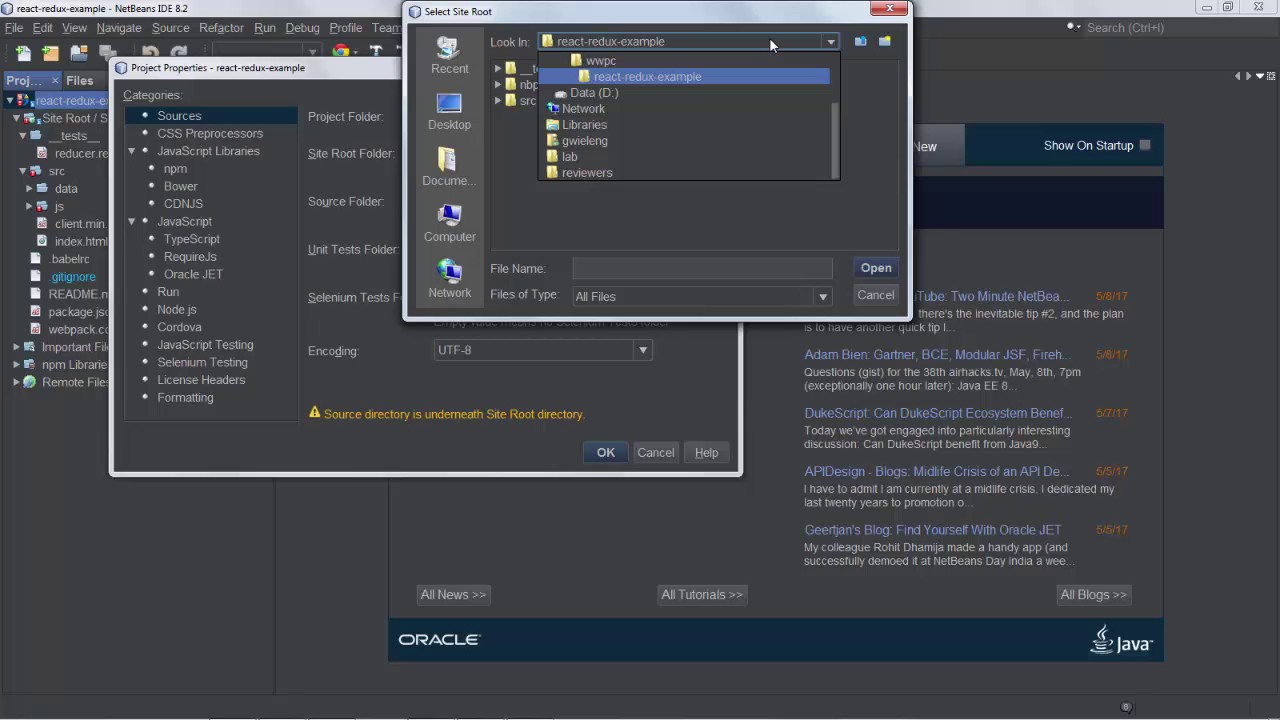Select Network entry in Look In list
This screenshot has width=1280, height=720.
(x=583, y=109)
